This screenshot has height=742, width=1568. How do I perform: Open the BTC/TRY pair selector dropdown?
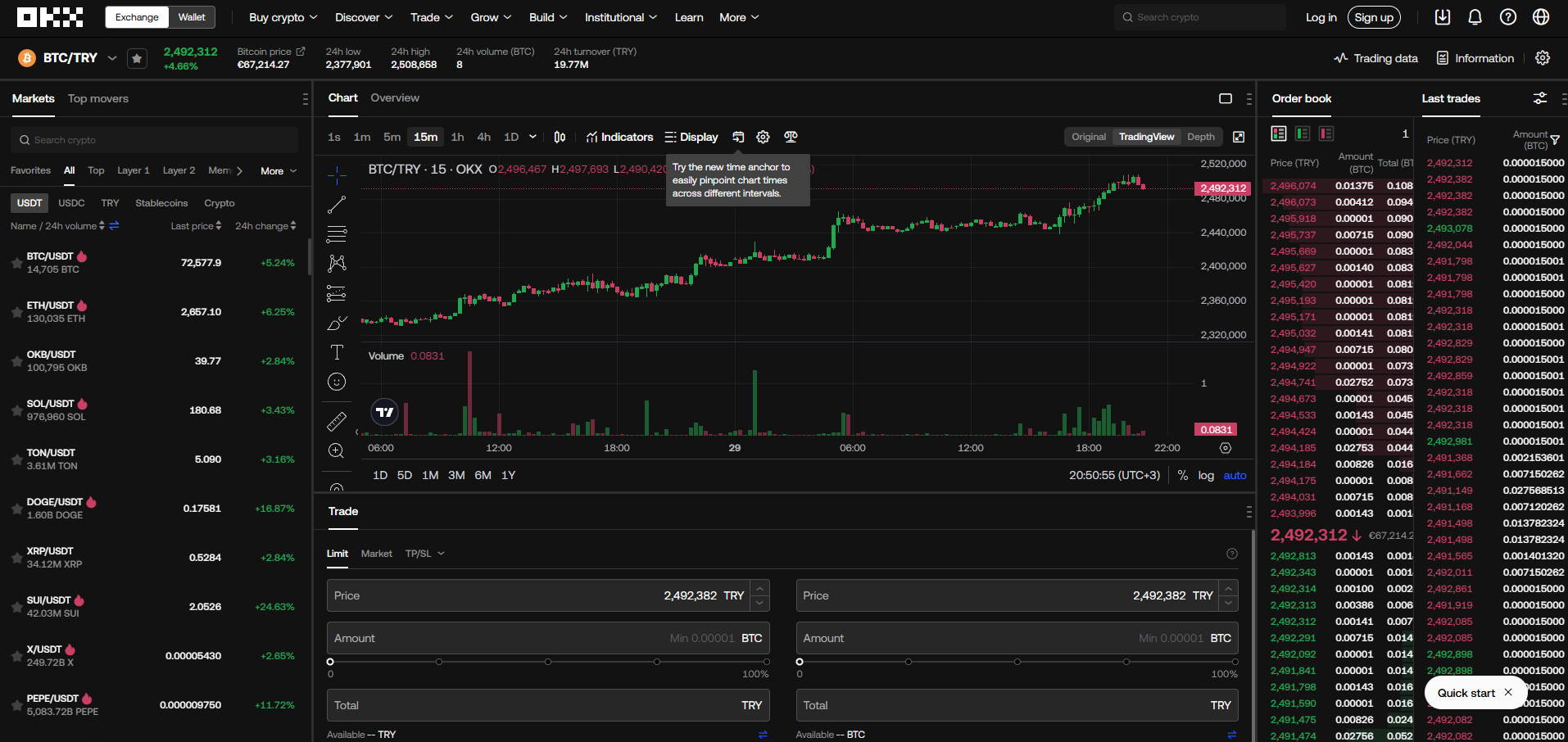tap(112, 58)
